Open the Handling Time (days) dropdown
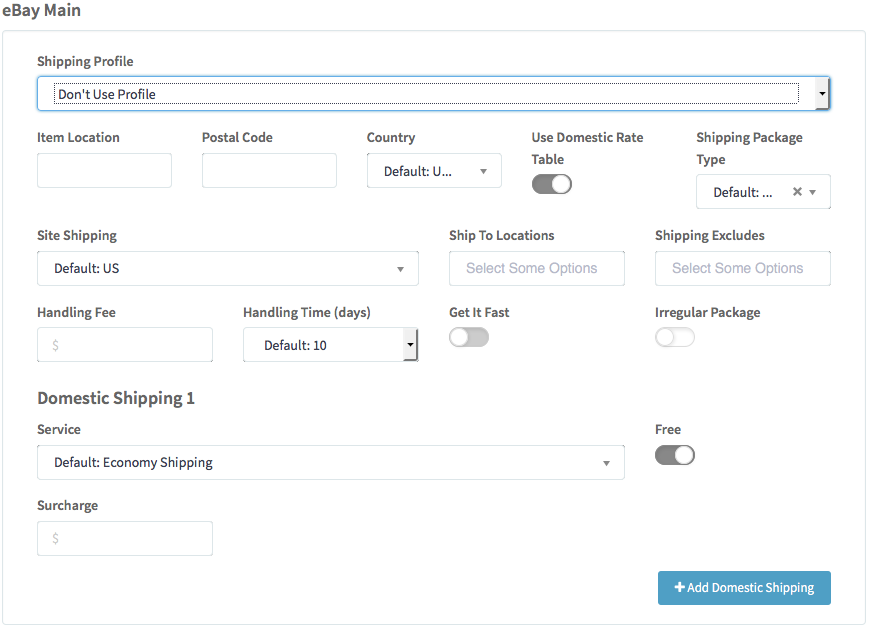Image resolution: width=874 pixels, height=631 pixels. pyautogui.click(x=331, y=344)
